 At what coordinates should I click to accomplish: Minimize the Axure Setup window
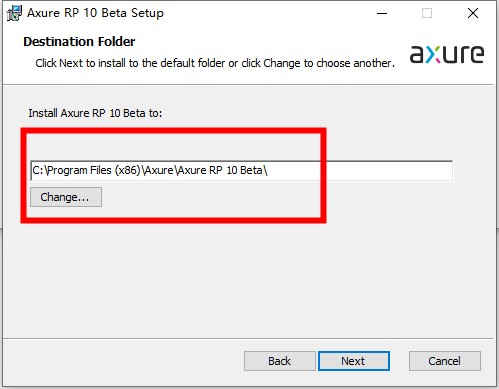tap(382, 13)
